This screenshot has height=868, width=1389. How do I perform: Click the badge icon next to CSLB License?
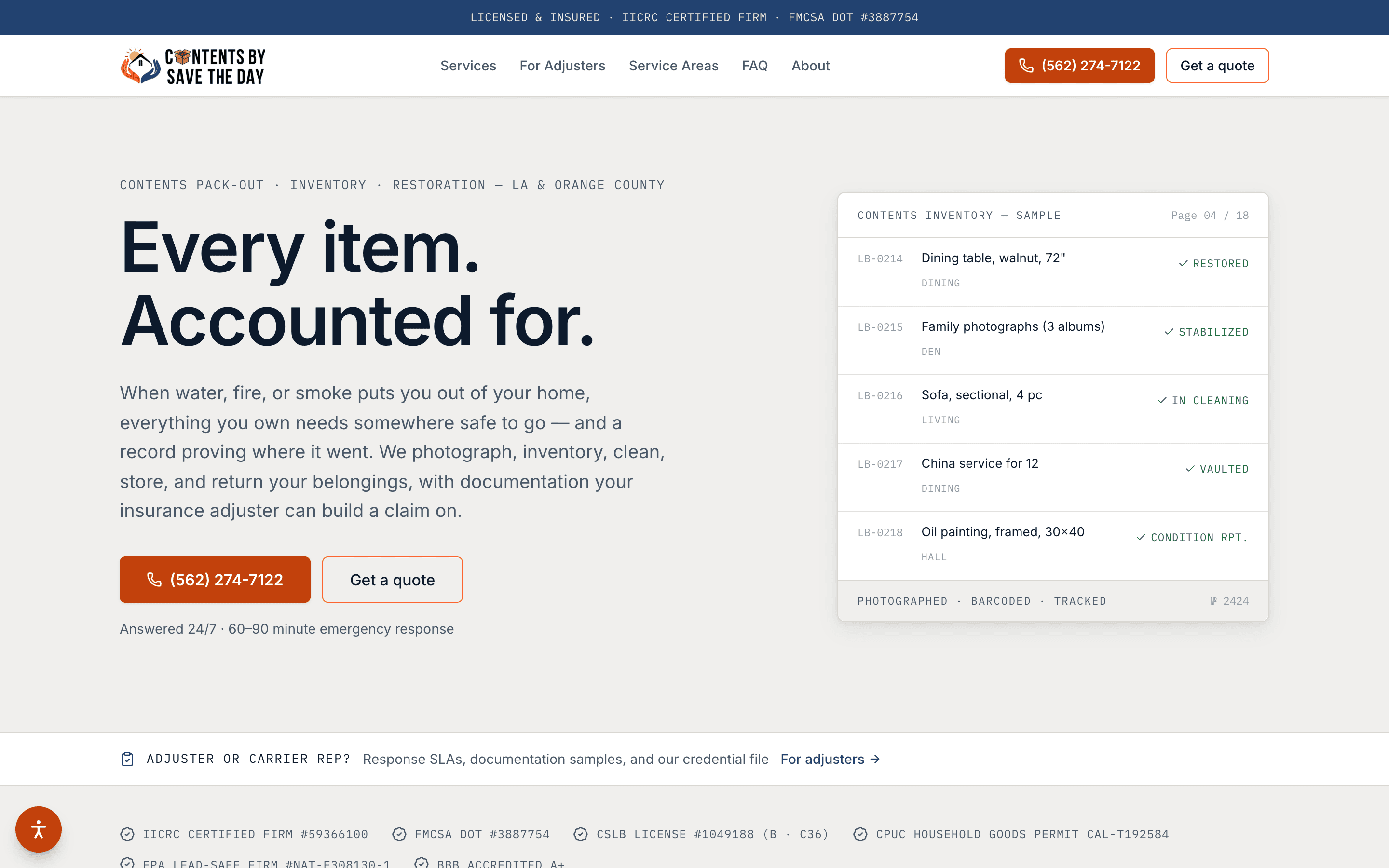tap(581, 834)
